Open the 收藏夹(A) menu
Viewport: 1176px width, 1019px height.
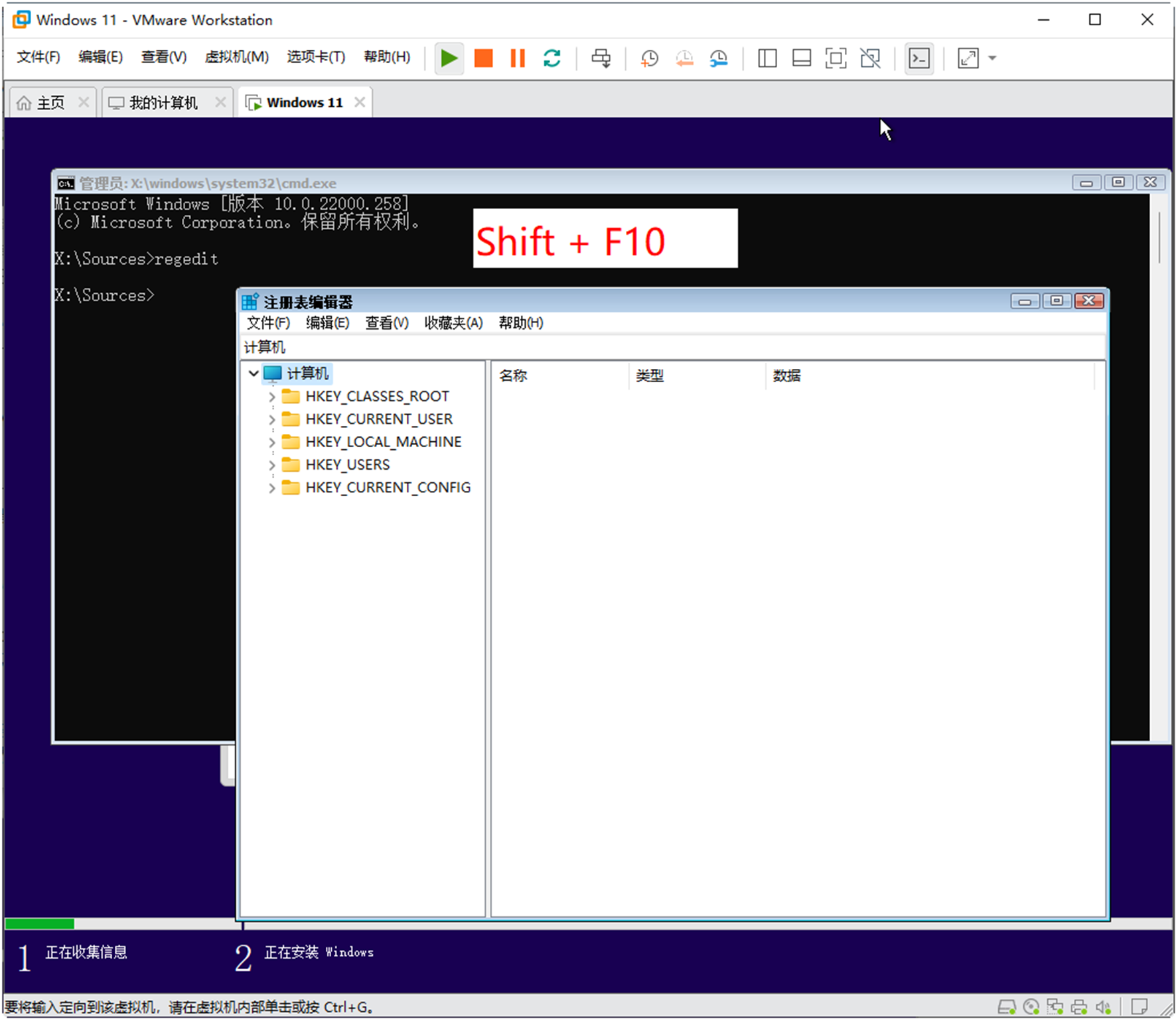point(453,323)
